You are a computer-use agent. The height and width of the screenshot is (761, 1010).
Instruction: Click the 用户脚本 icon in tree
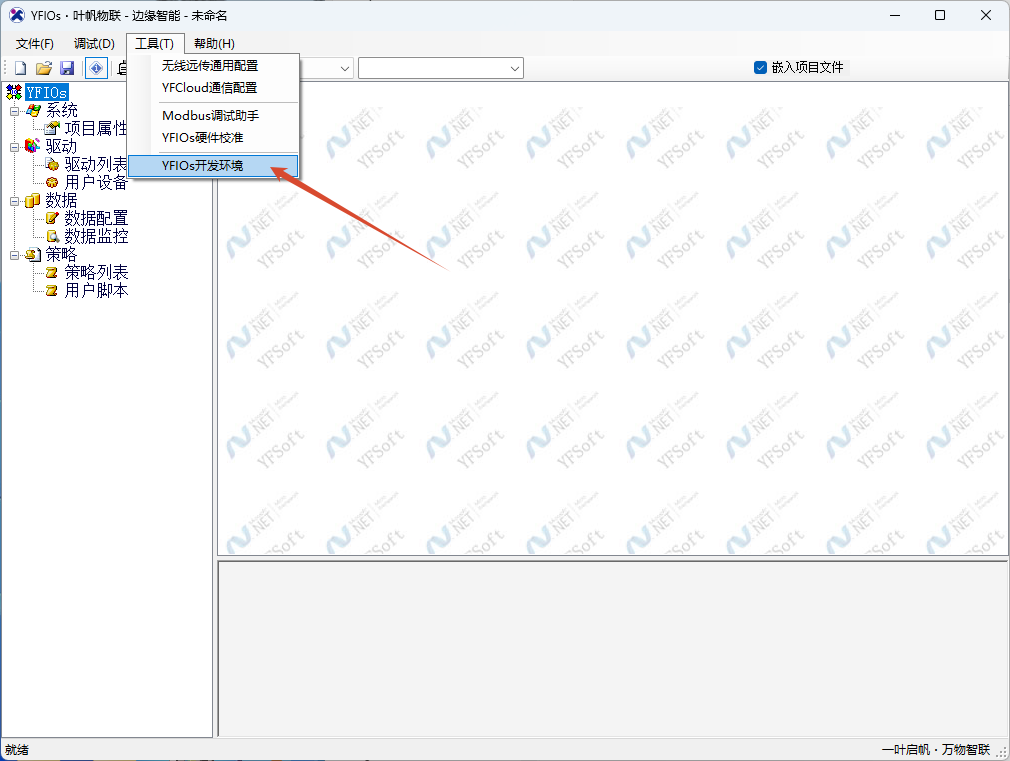(52, 291)
